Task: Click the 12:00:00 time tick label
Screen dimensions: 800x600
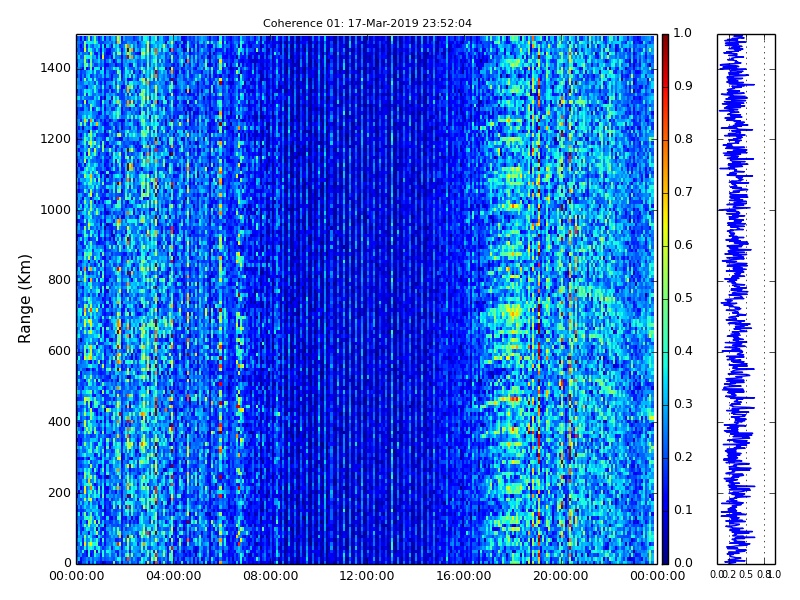Action: coord(367,576)
